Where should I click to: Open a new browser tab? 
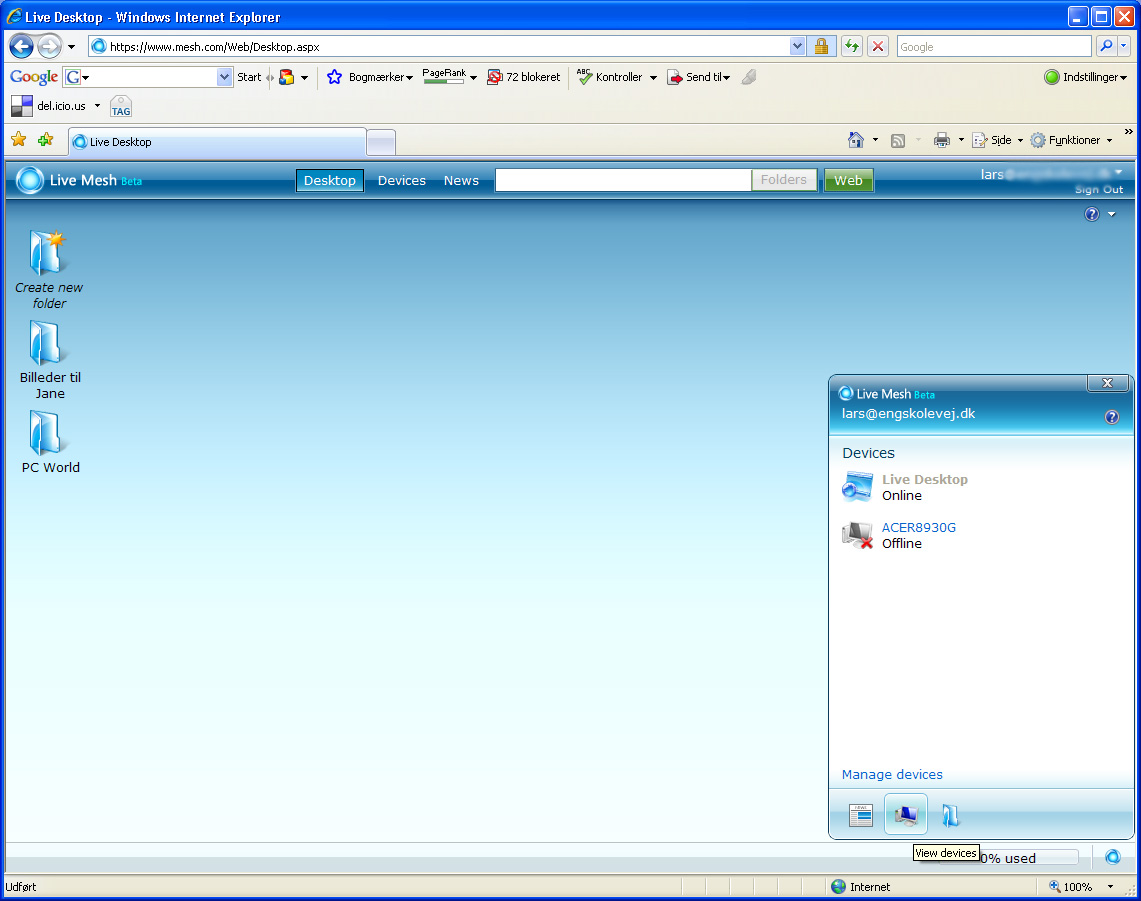[381, 142]
